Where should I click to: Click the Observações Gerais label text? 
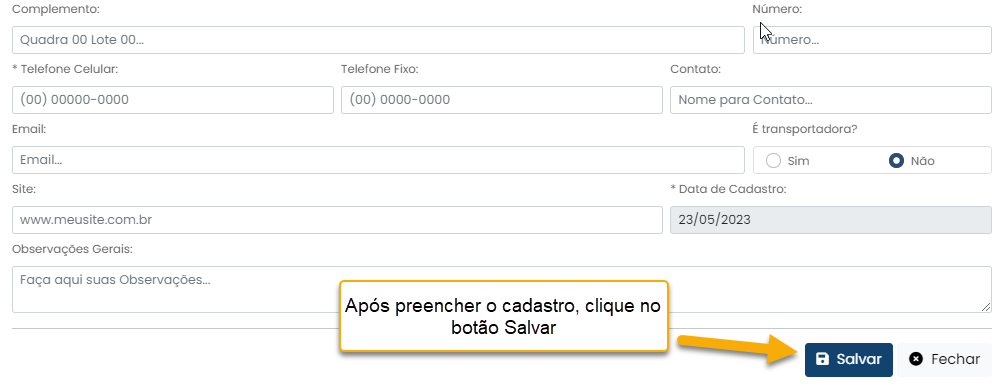coord(72,249)
